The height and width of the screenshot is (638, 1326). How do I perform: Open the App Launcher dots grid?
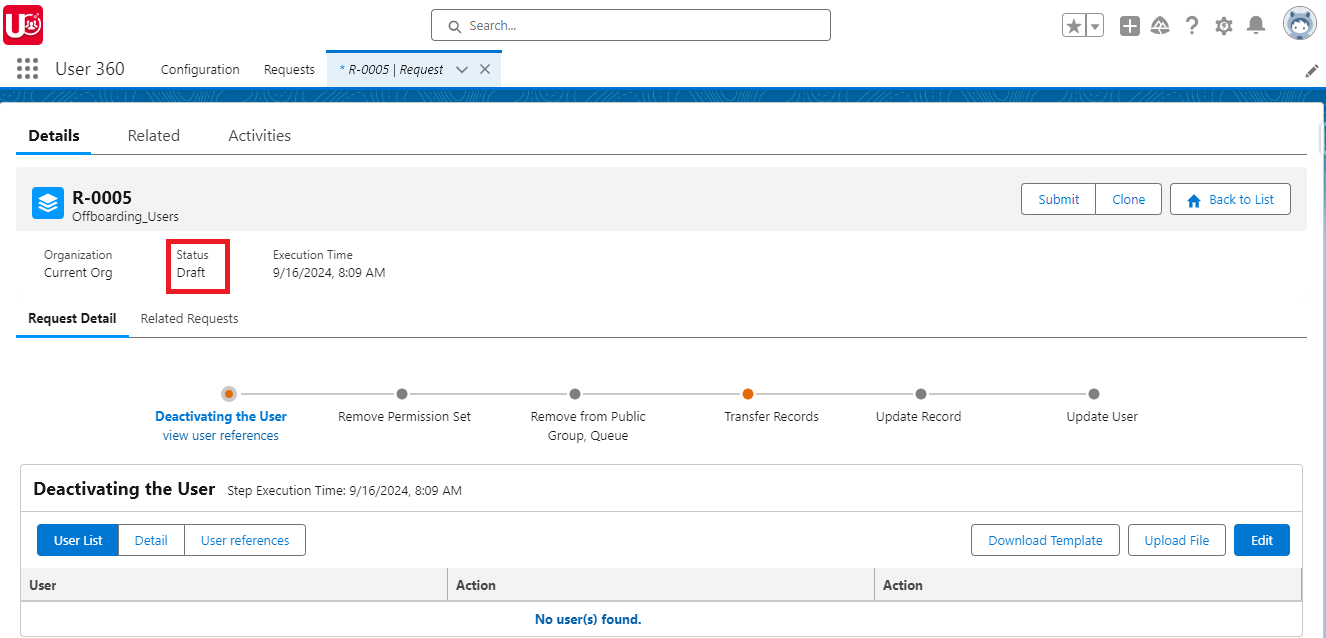(28, 69)
